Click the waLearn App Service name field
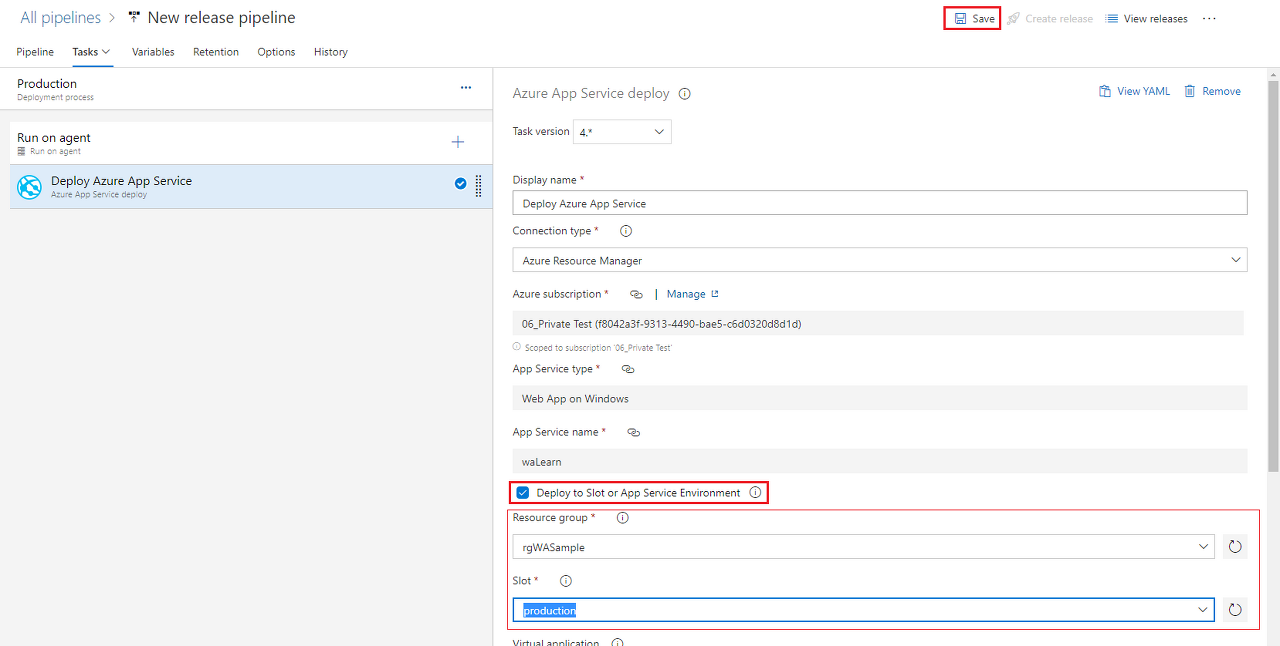 tap(880, 461)
